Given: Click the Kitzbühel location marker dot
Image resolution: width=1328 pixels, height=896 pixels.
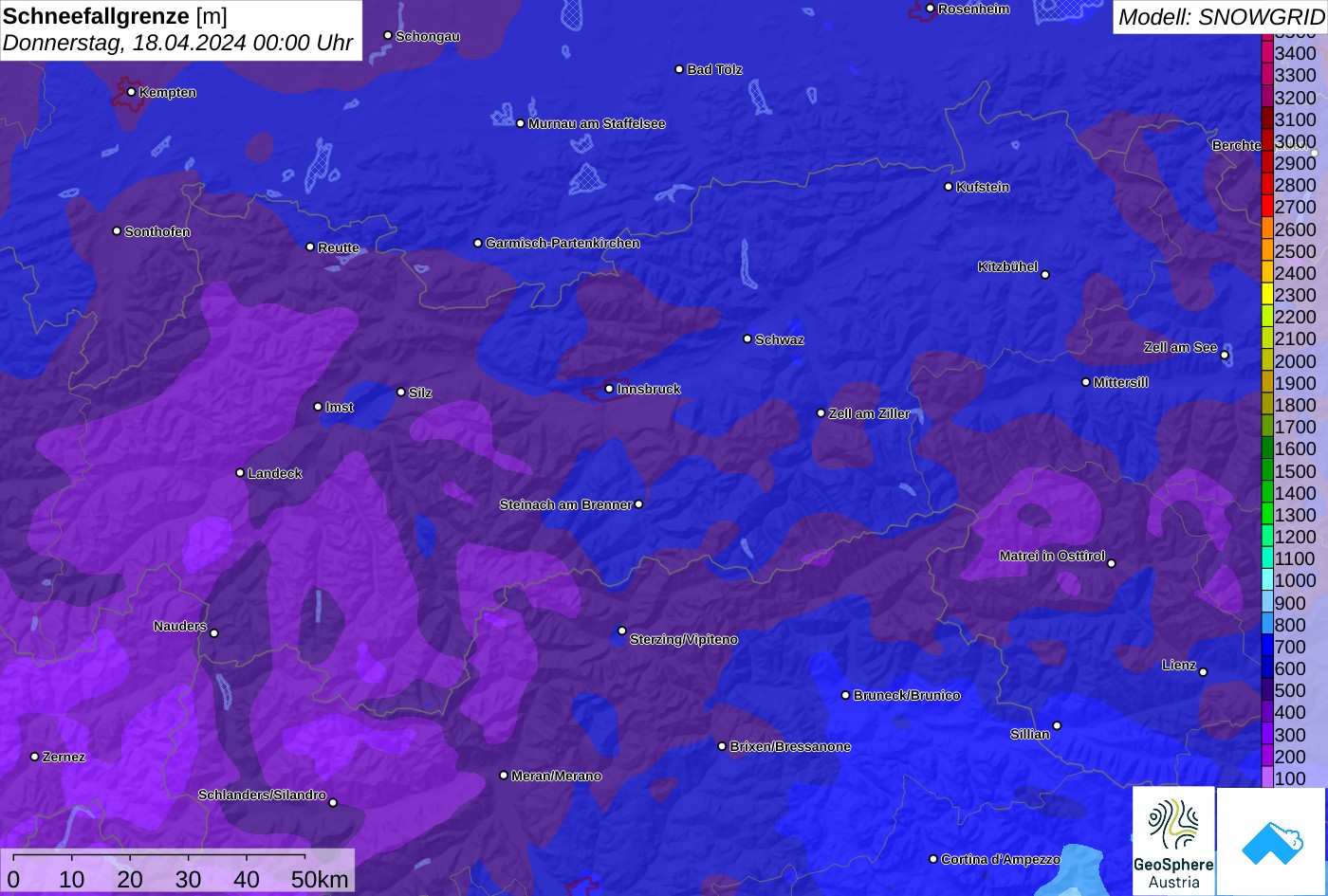Looking at the screenshot, I should pos(1045,275).
